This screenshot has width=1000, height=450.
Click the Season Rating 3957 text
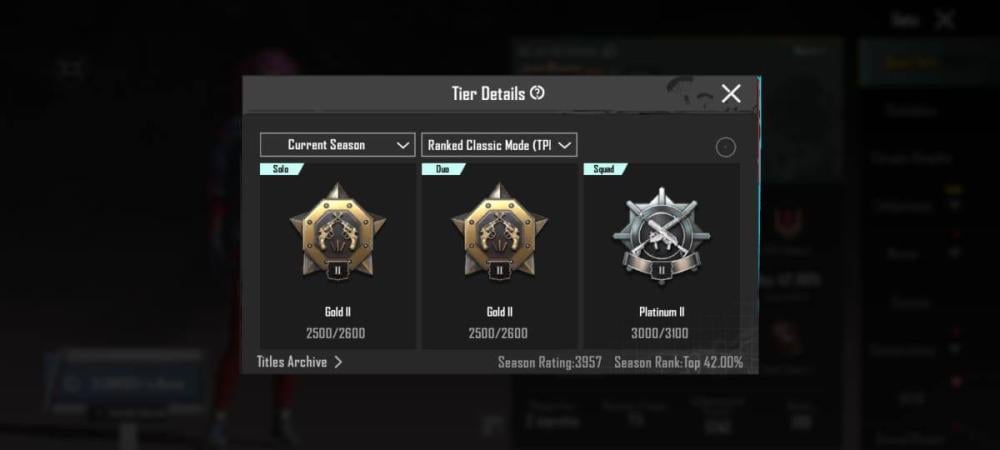(550, 363)
